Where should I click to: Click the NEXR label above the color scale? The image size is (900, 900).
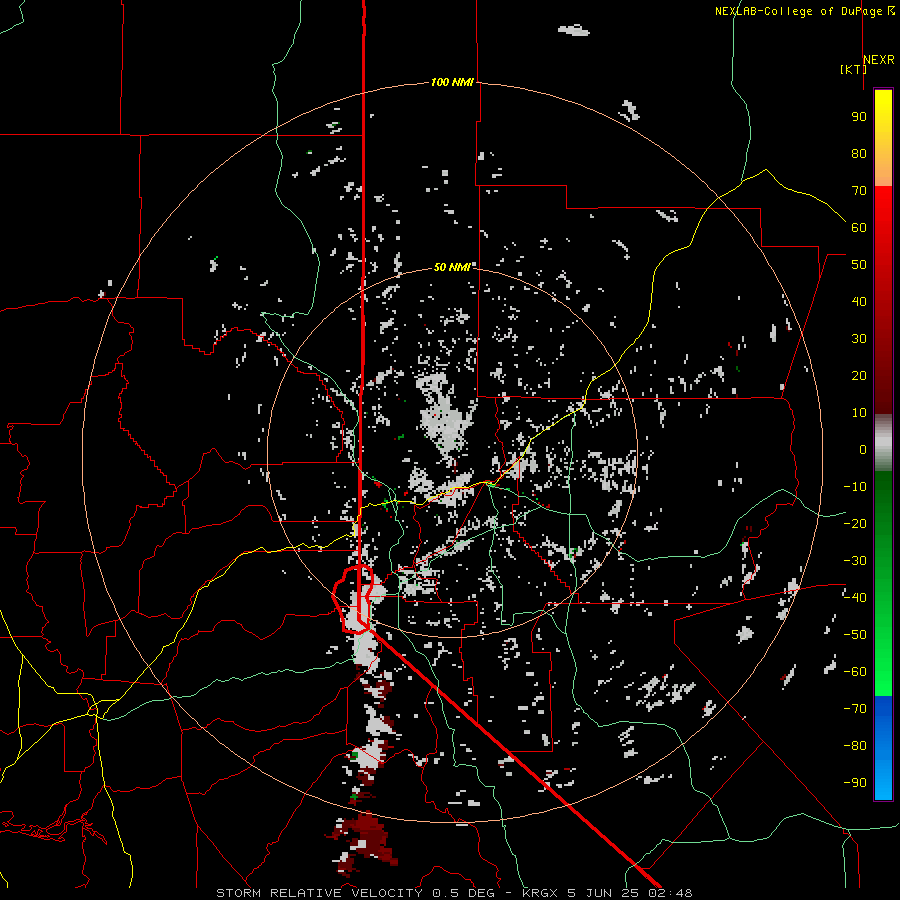(x=879, y=60)
